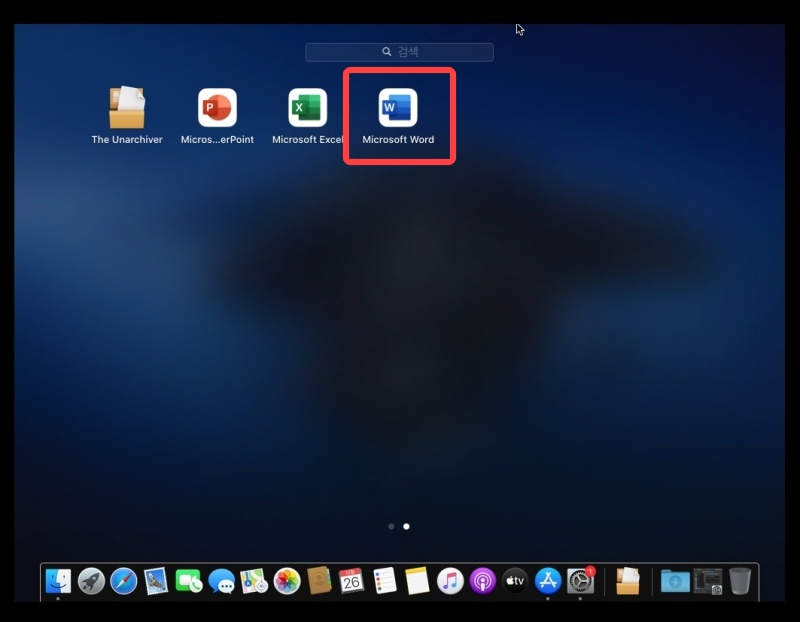This screenshot has width=800, height=622.
Task: Open Finder from the Dock
Action: [x=58, y=581]
